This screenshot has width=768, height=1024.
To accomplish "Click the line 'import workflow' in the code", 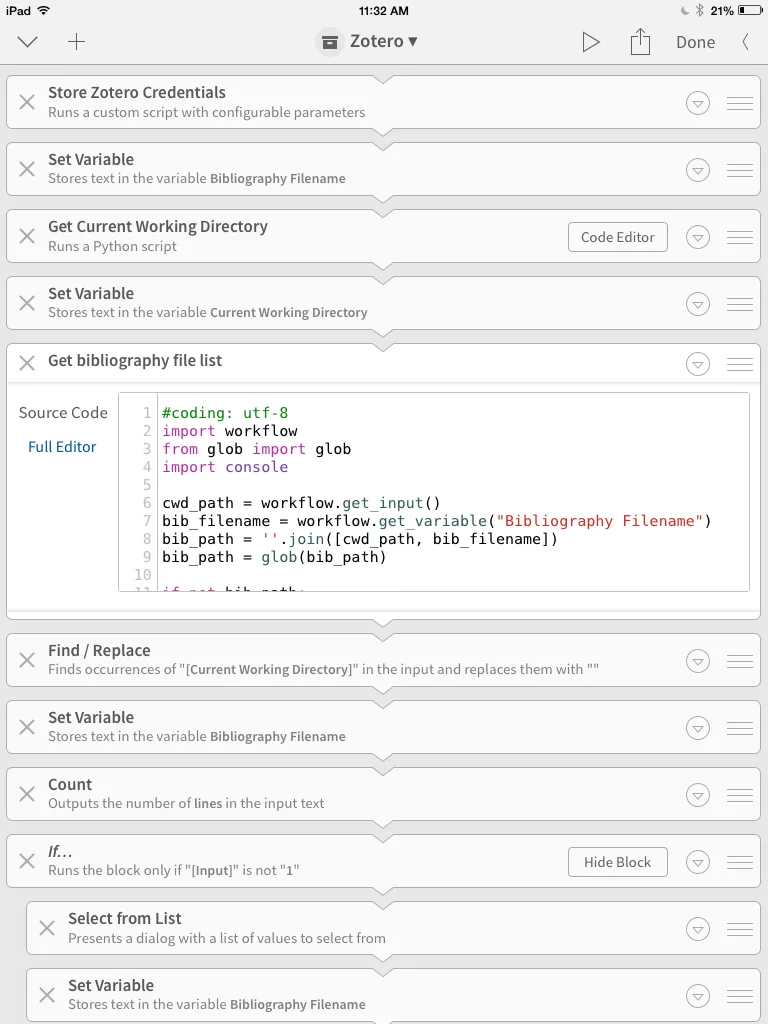I will pos(230,431).
